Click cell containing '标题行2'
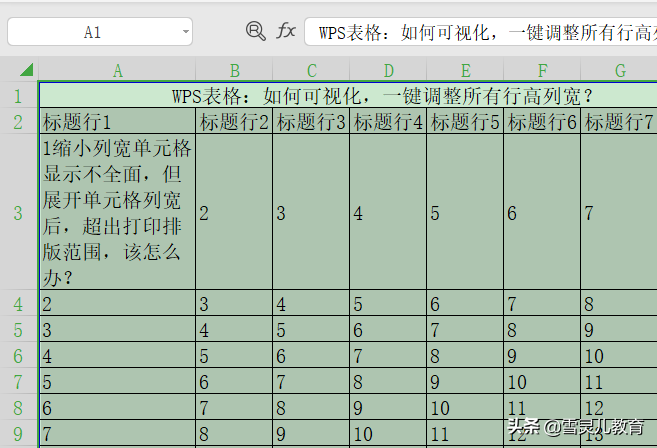This screenshot has height=448, width=657. tap(234, 122)
